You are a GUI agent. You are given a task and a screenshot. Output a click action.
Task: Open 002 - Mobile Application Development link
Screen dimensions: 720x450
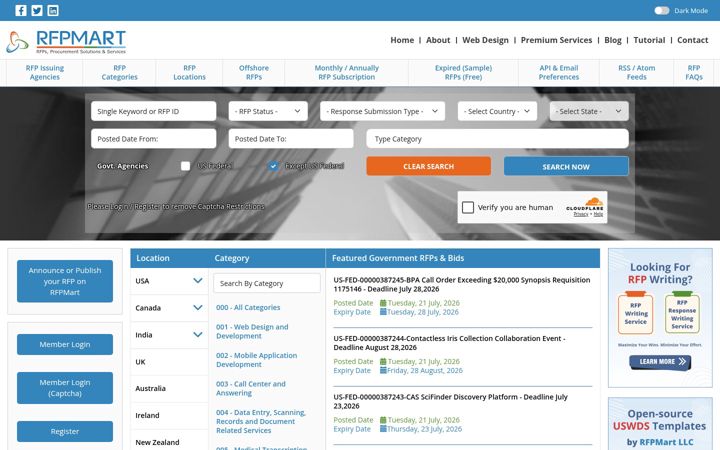(x=256, y=360)
